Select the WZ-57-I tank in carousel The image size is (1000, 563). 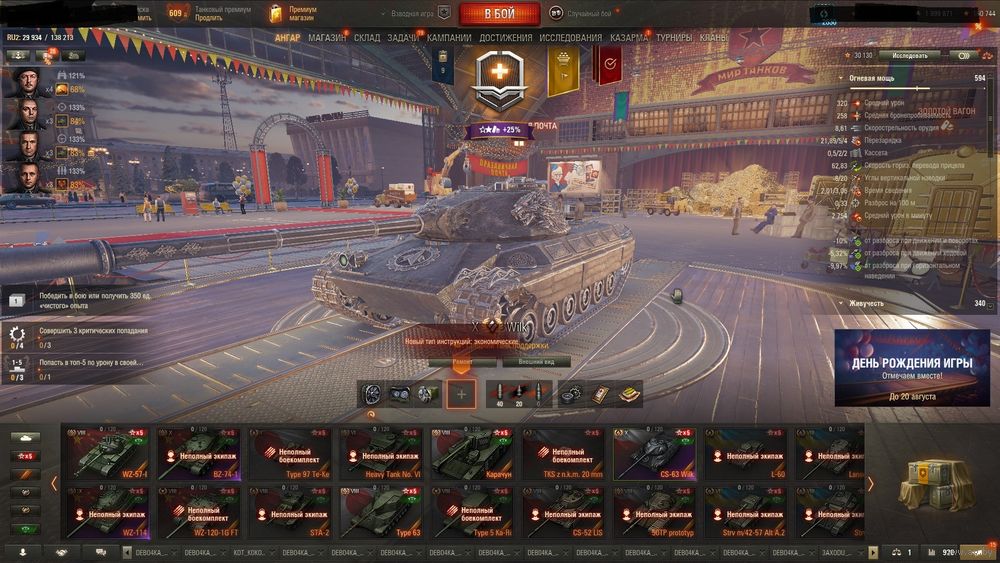(107, 453)
